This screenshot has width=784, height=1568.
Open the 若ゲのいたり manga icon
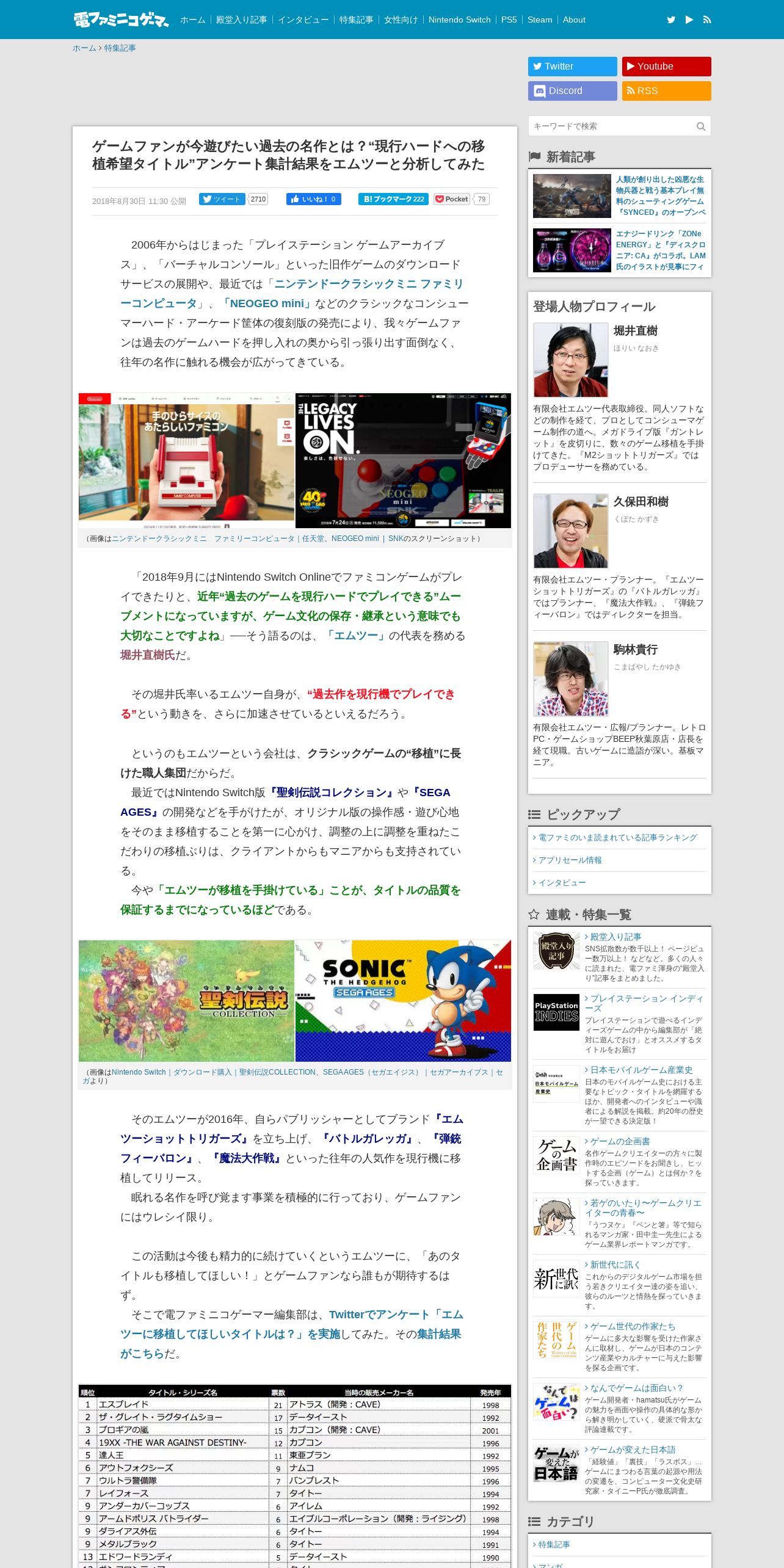click(x=556, y=1217)
